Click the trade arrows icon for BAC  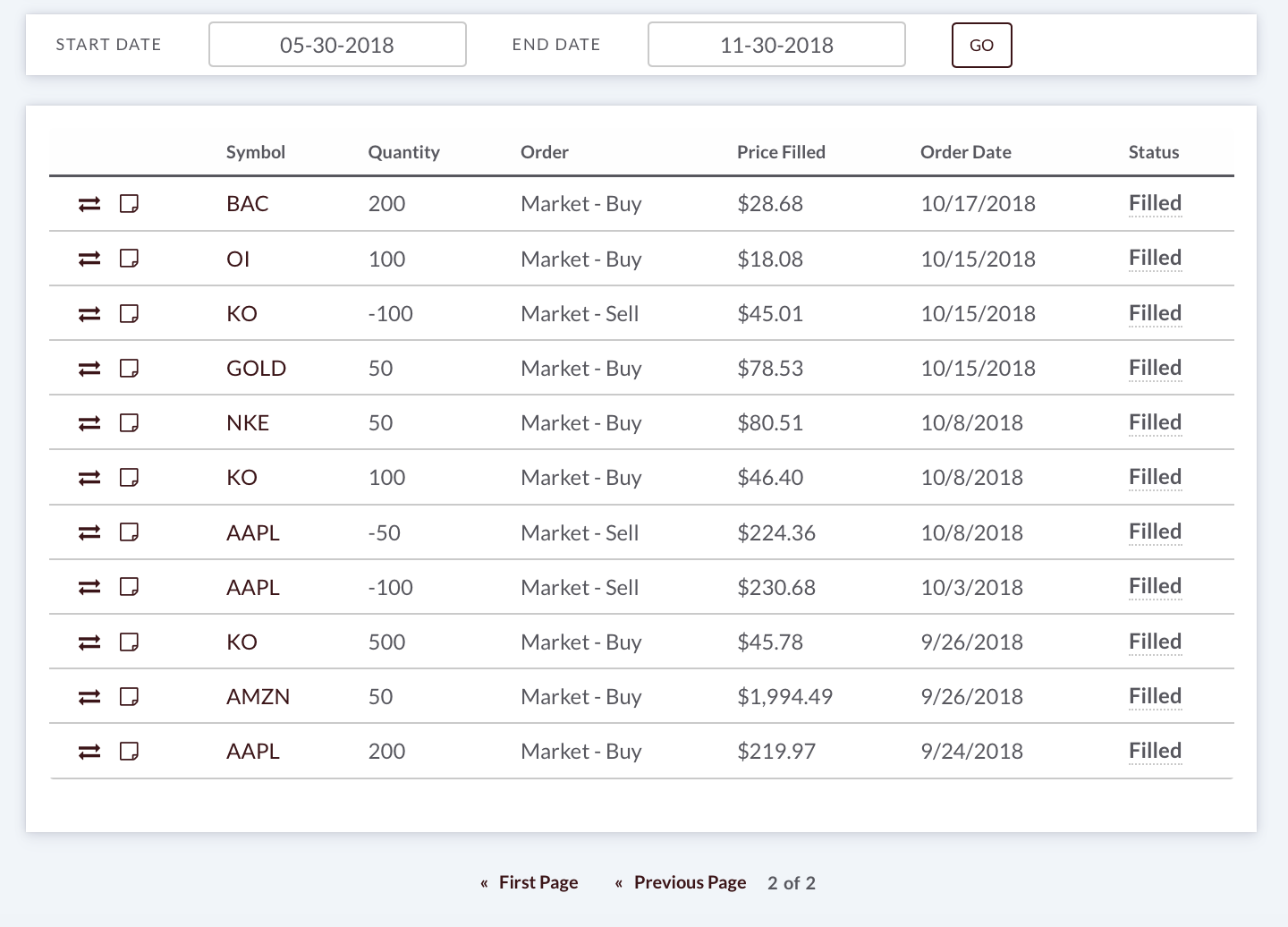89,205
